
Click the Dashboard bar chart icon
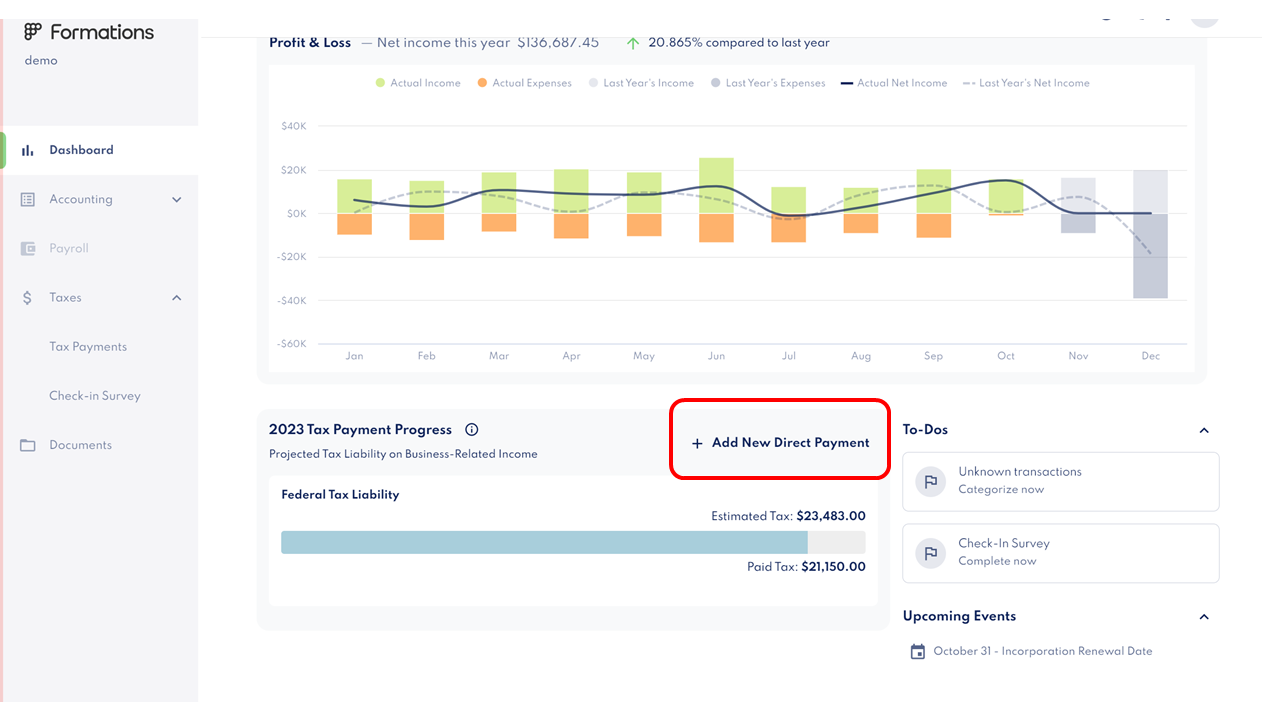[28, 150]
